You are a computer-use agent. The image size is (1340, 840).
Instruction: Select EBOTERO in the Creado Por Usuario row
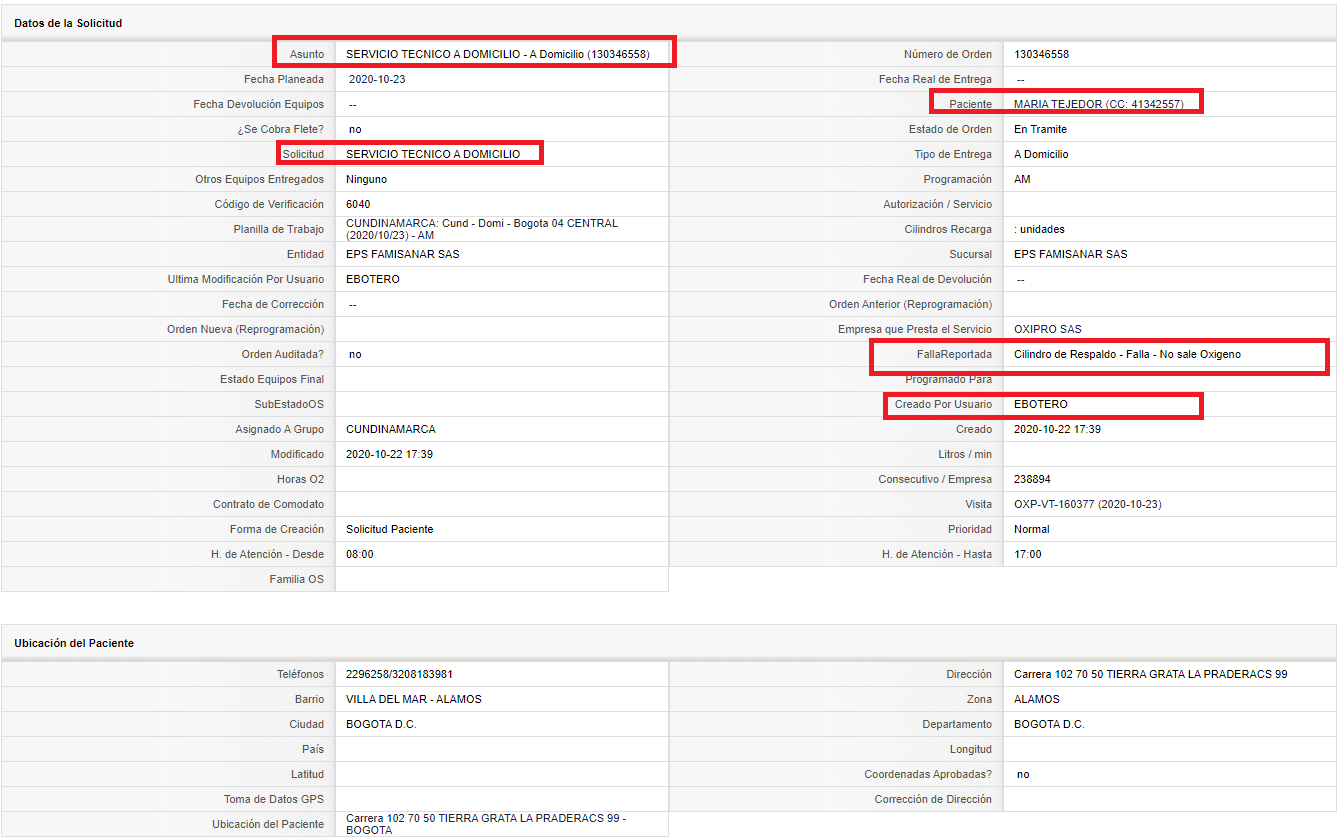[x=1041, y=404]
